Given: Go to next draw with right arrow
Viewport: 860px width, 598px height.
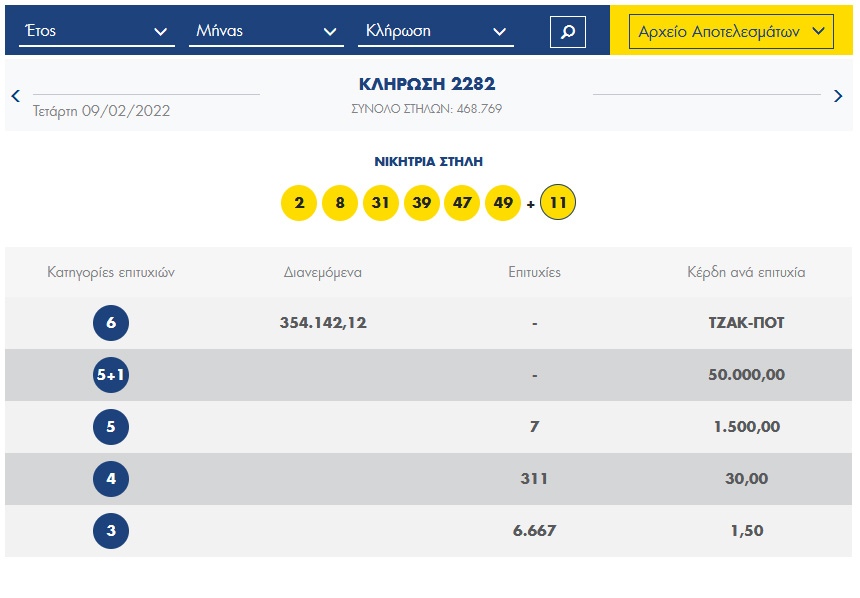Looking at the screenshot, I should click(x=838, y=96).
